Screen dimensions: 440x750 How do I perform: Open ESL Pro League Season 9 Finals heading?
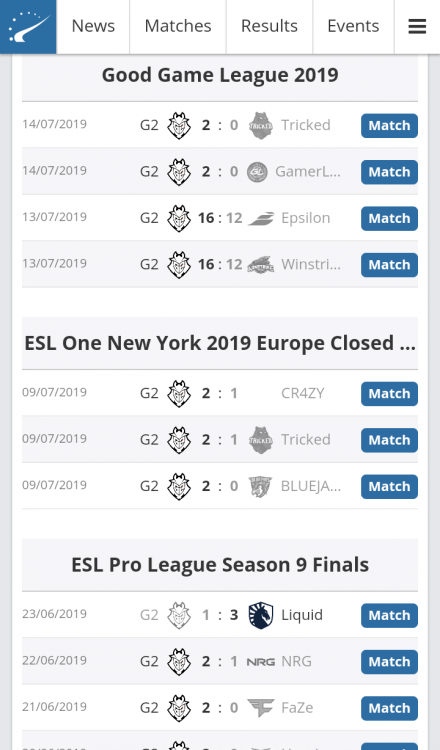(x=220, y=565)
